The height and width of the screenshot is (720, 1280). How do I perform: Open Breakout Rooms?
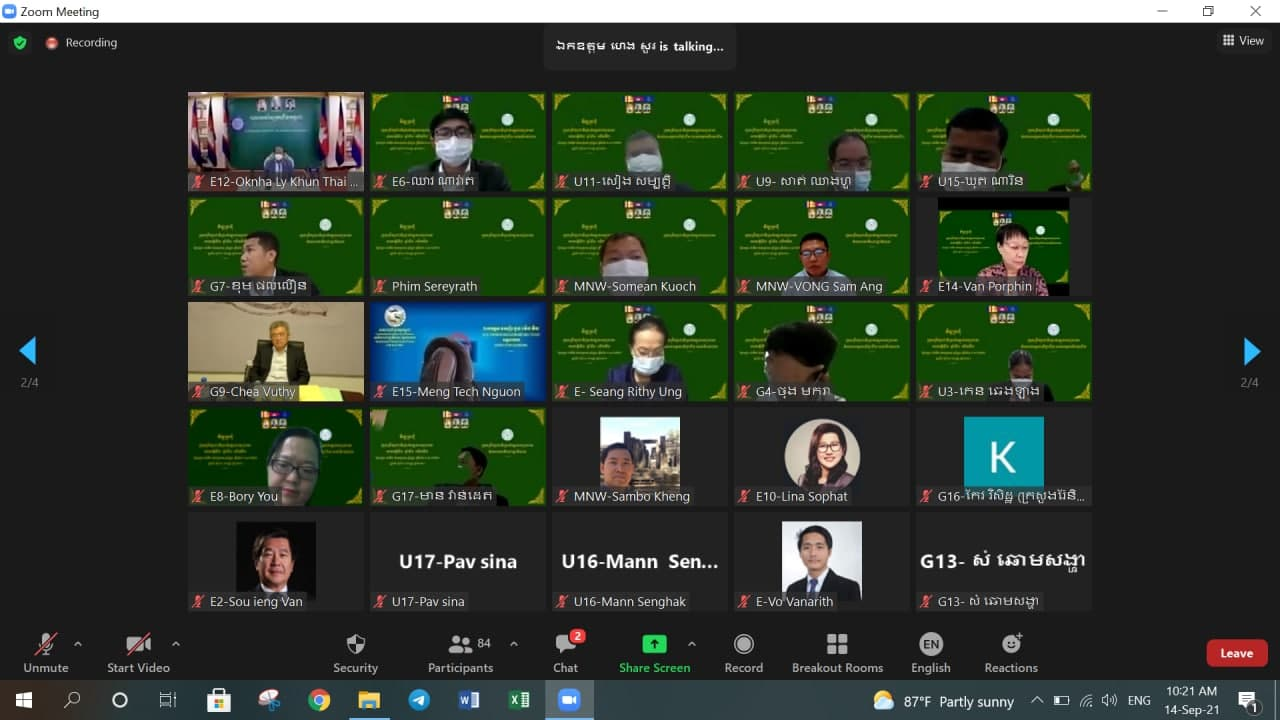[837, 644]
